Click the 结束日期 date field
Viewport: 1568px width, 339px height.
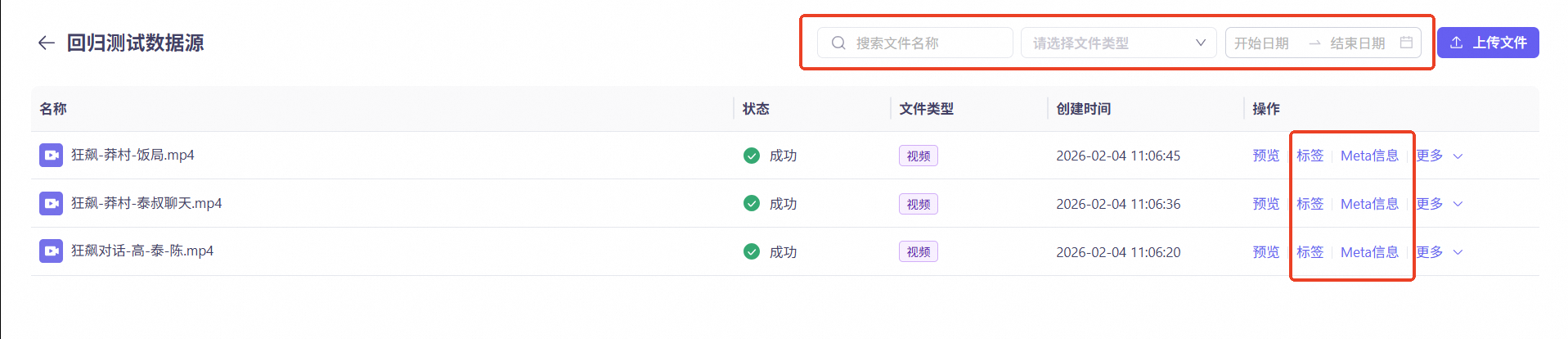point(1357,43)
